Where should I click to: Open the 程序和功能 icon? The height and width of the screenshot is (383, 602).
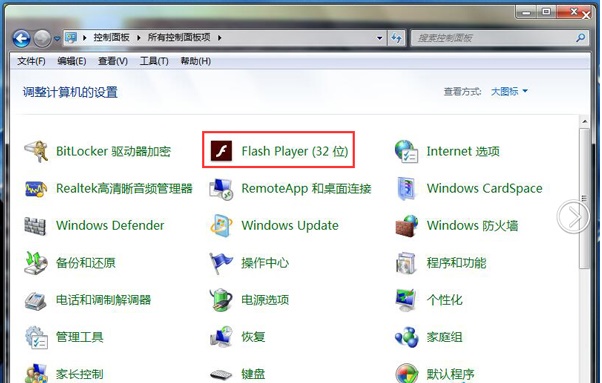406,263
